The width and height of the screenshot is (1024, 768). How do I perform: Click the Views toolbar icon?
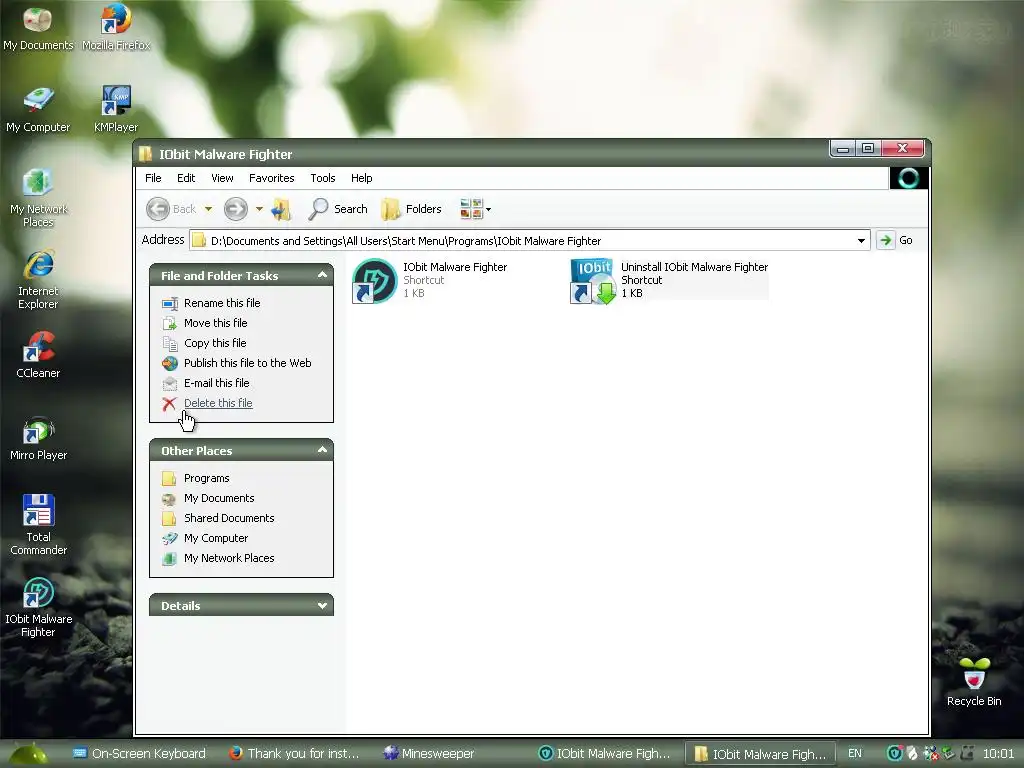[x=471, y=209]
